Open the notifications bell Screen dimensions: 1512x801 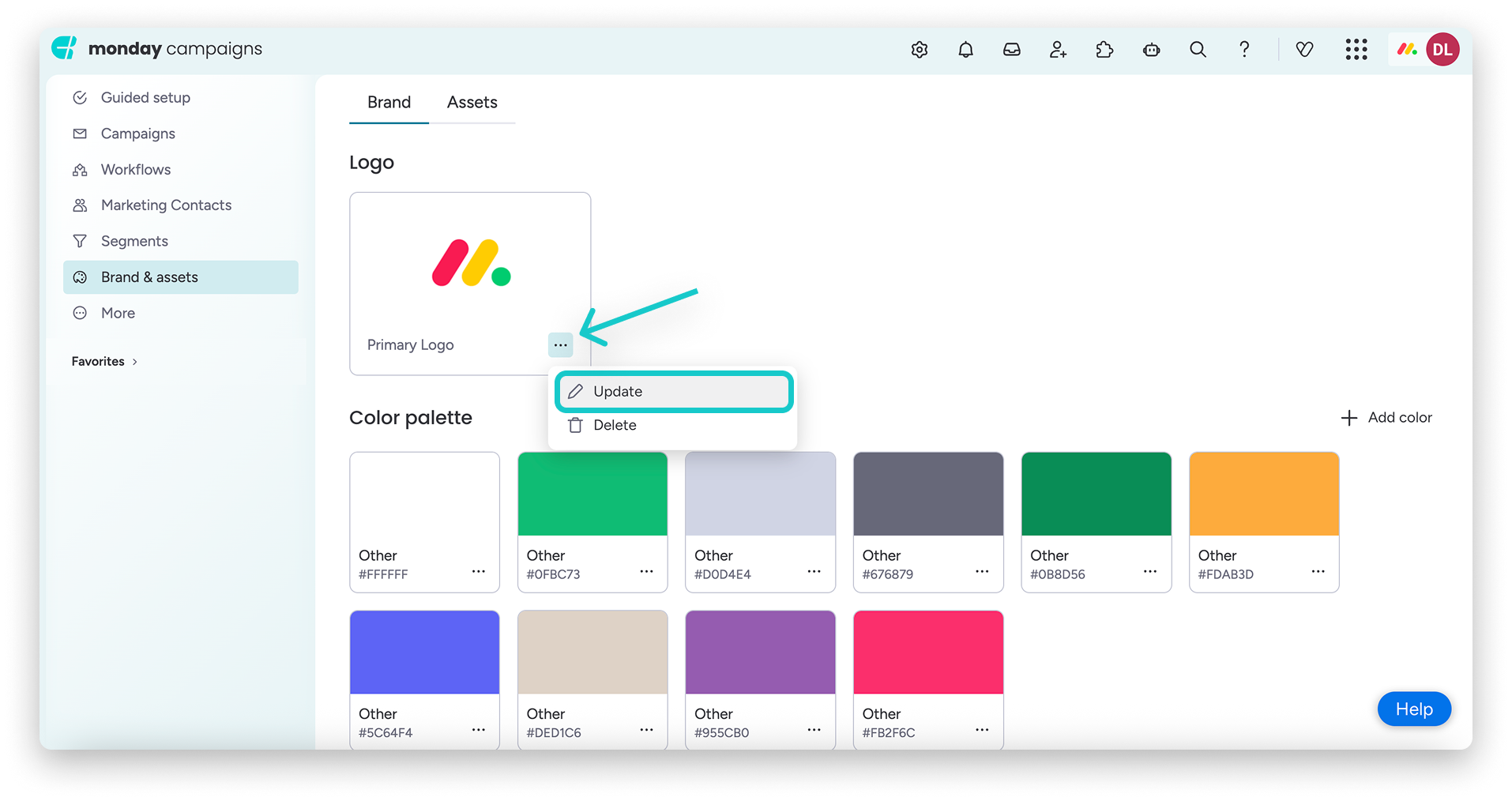tap(965, 50)
